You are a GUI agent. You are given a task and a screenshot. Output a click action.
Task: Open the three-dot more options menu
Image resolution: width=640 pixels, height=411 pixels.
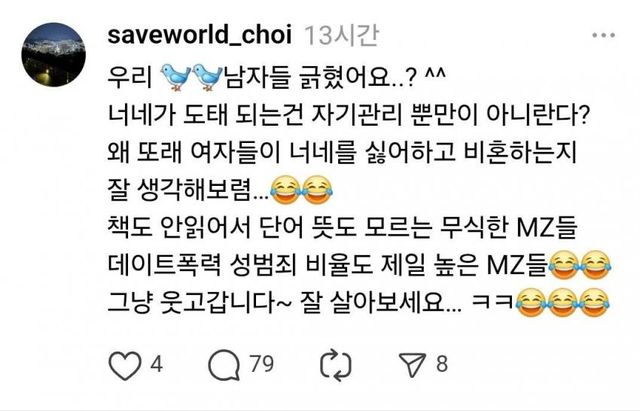(x=604, y=35)
